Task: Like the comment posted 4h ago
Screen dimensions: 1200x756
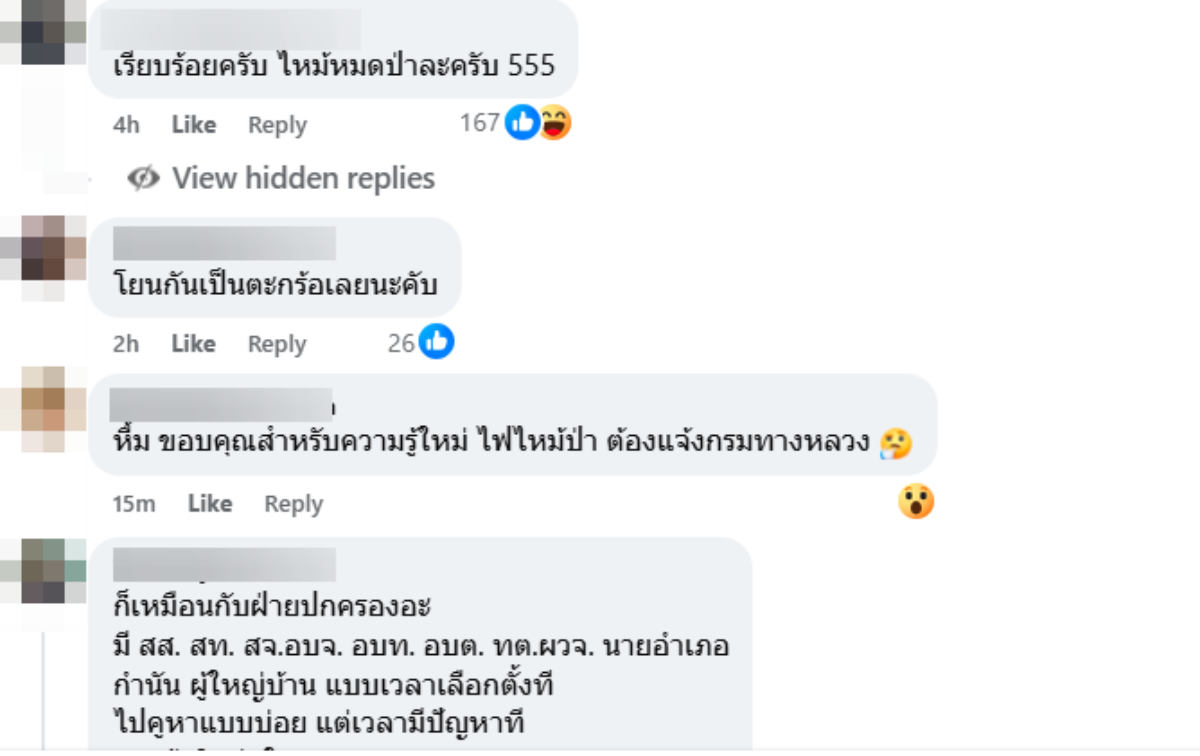Action: coord(193,125)
